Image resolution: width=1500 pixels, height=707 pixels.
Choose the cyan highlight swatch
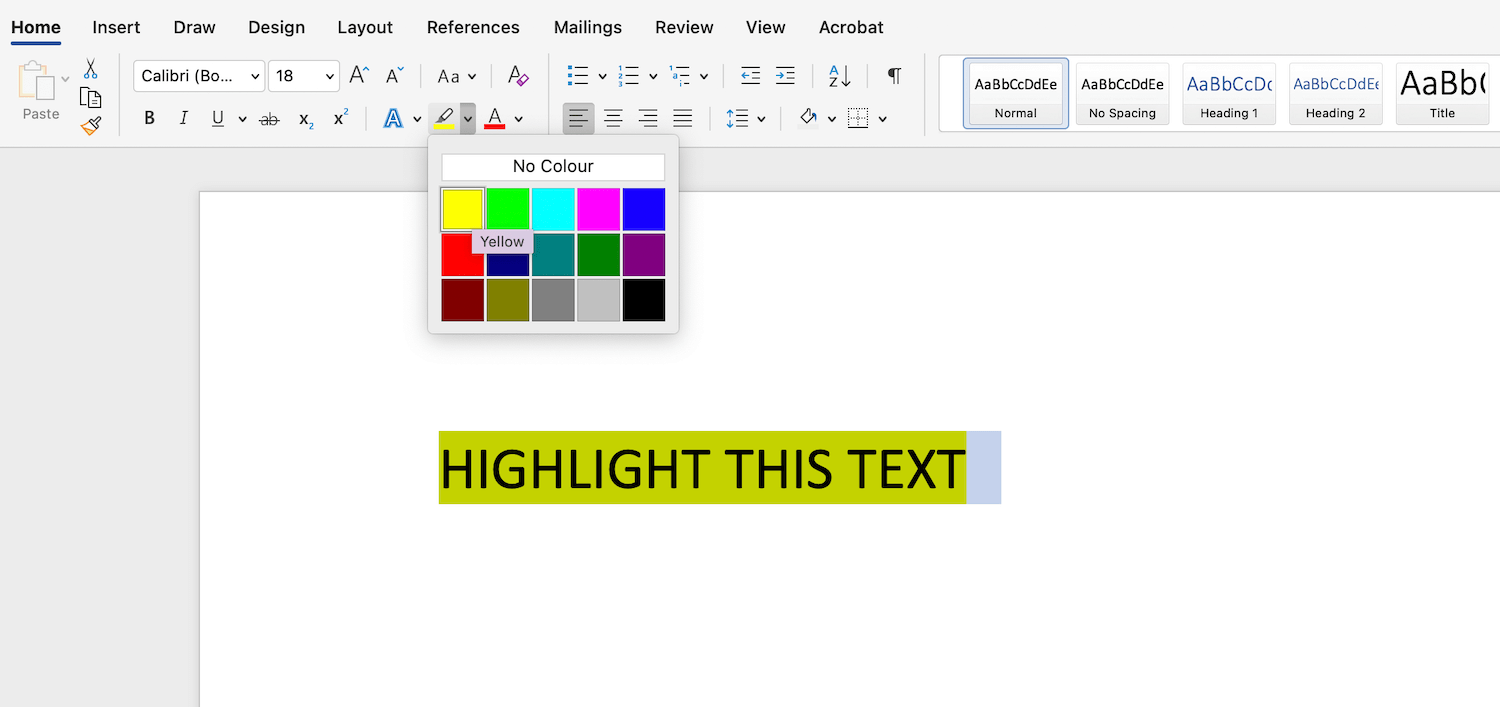tap(553, 209)
